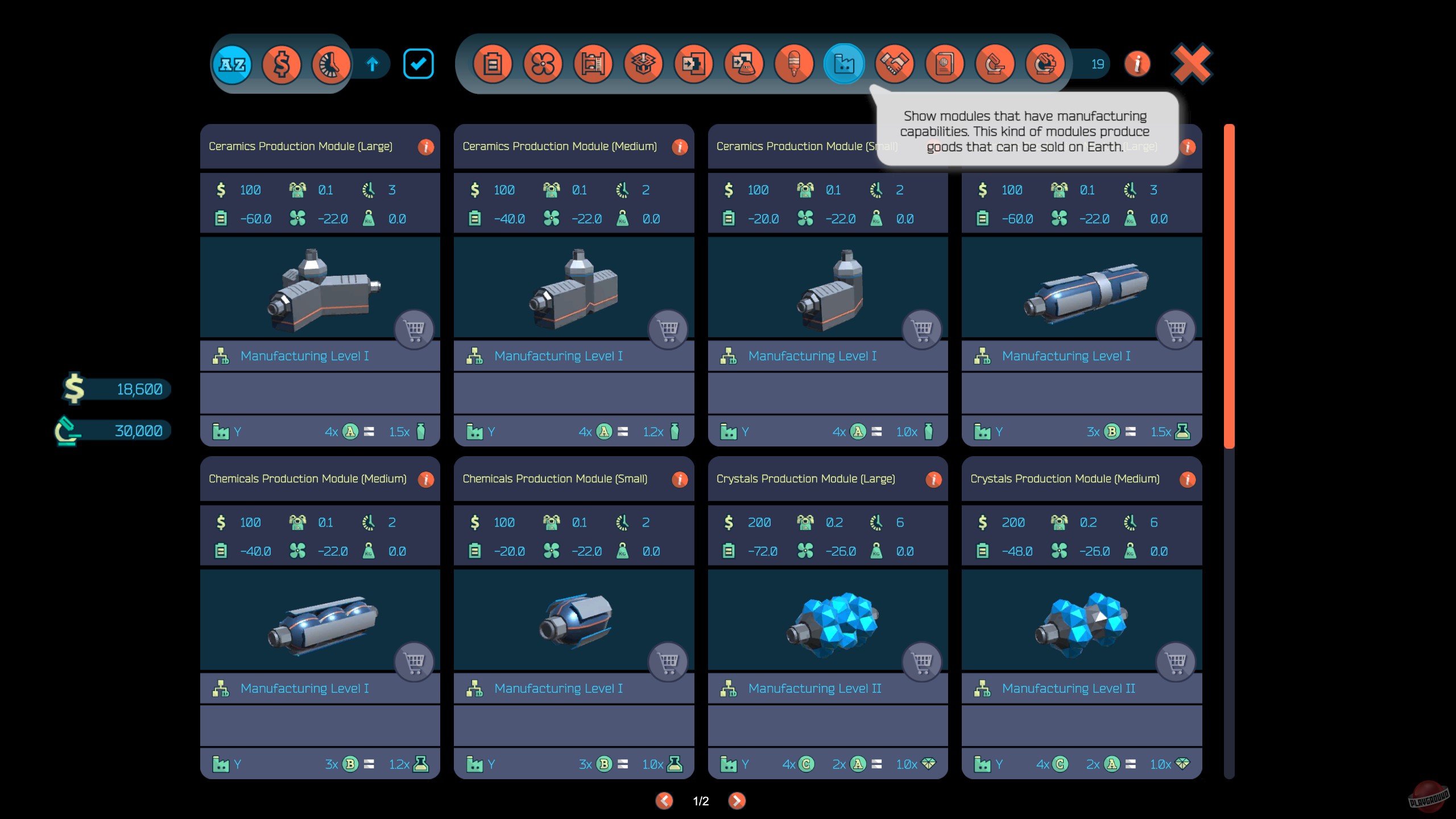Screen dimensions: 1456x819
Task: Go to next page with the right arrow
Action: (x=737, y=801)
